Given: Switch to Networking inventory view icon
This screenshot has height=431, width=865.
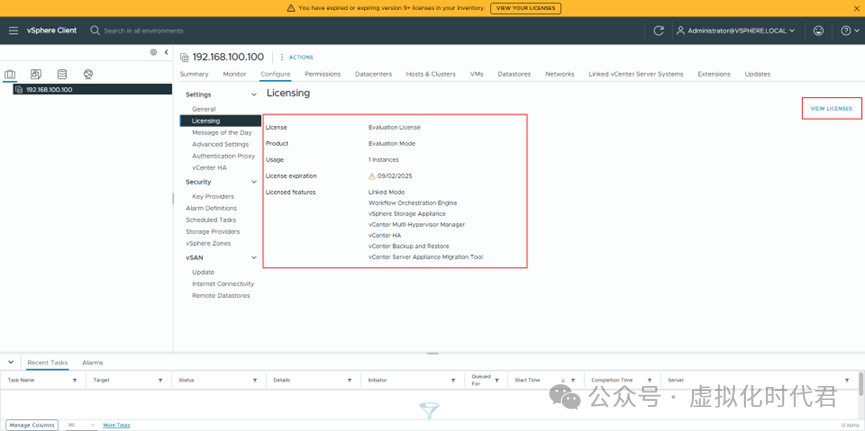Looking at the screenshot, I should [x=88, y=74].
